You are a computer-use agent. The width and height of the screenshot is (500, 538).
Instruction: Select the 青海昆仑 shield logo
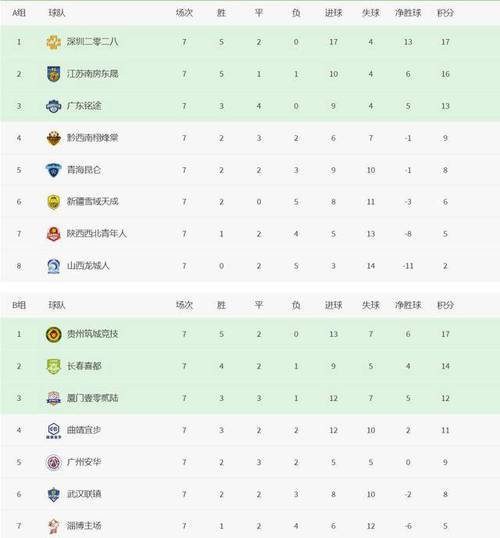(54, 170)
